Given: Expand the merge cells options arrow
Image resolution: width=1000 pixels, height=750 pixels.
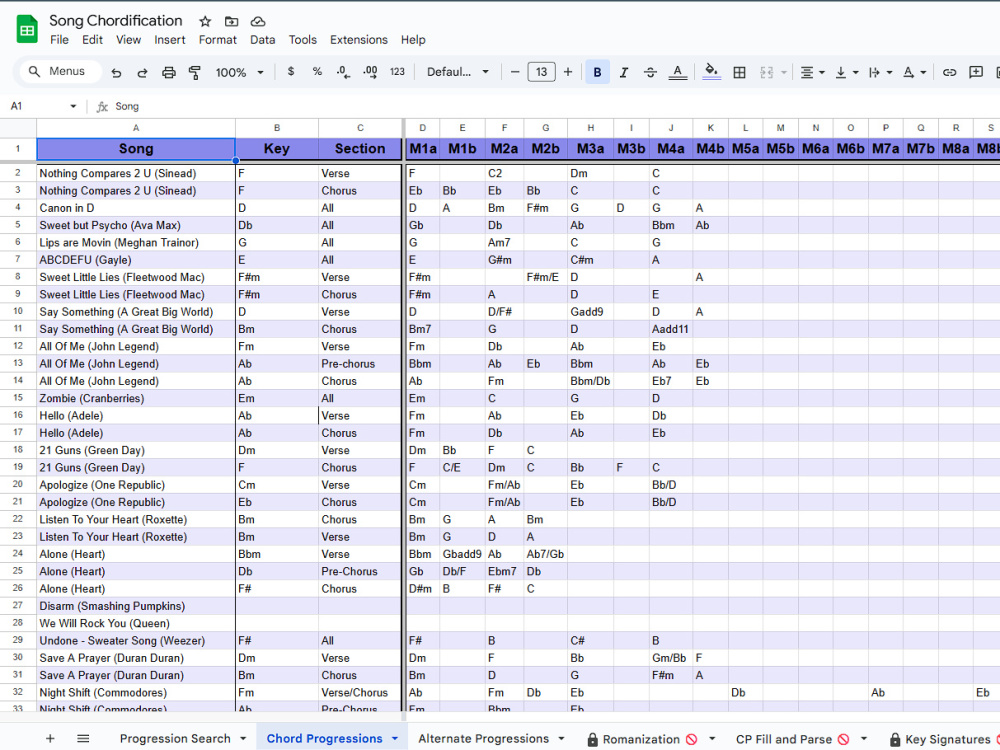Looking at the screenshot, I should click(783, 72).
